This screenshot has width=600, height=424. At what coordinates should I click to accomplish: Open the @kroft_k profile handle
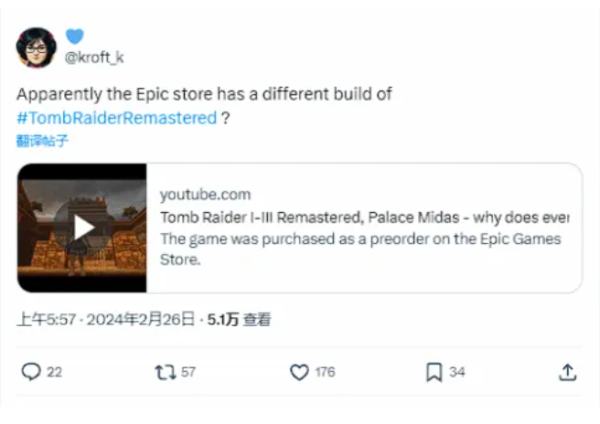click(95, 57)
